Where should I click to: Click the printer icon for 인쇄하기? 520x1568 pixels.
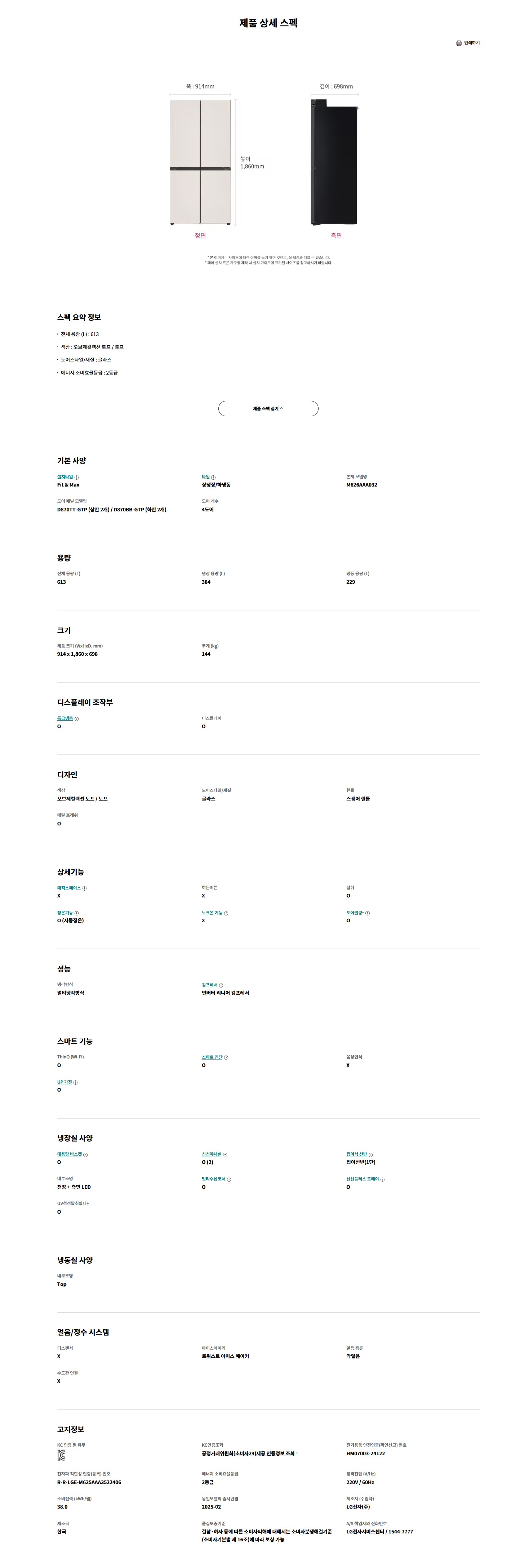[458, 43]
